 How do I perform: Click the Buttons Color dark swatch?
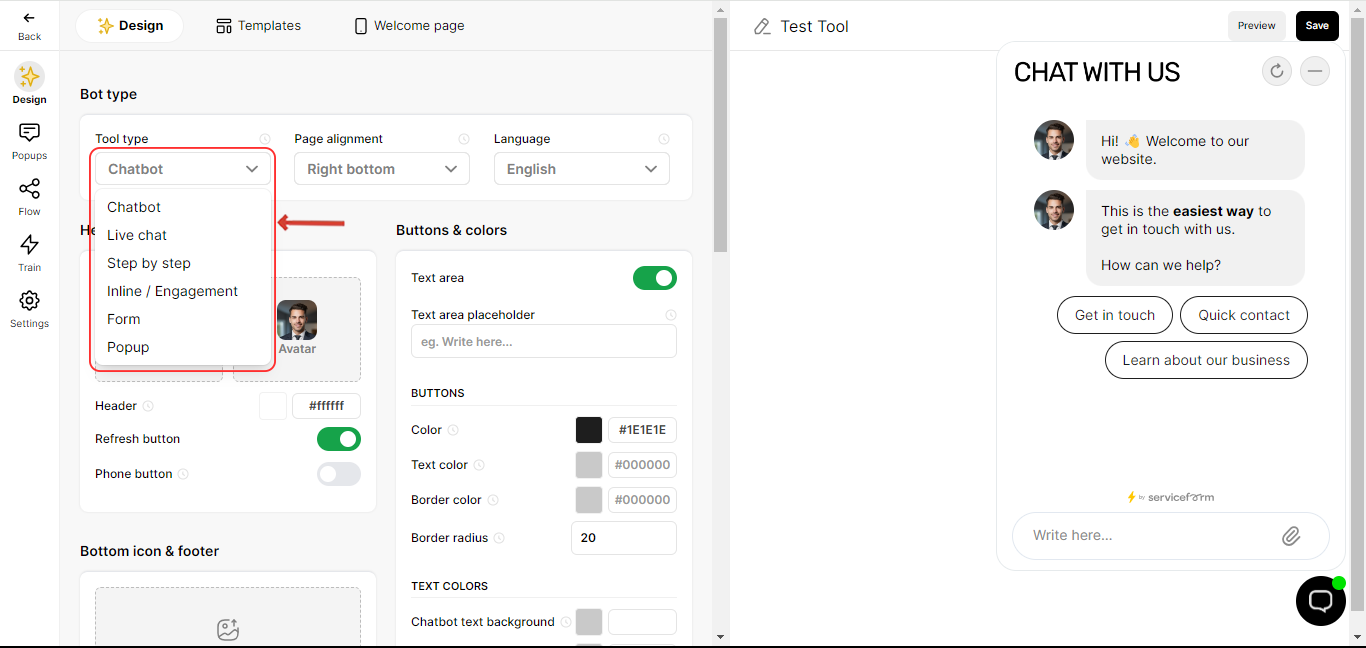click(589, 430)
